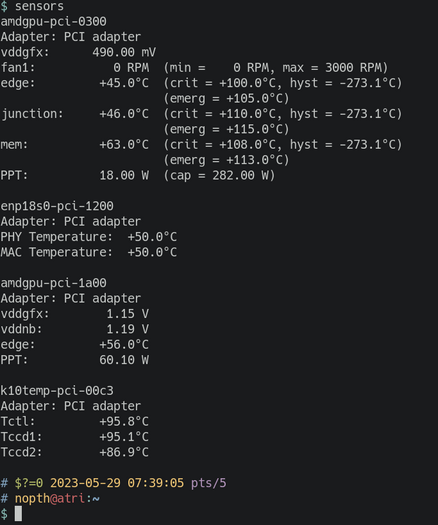Viewport: 438px width, 525px height.
Task: Select the amdgpu-pci-1a00 device header
Action: 54,283
